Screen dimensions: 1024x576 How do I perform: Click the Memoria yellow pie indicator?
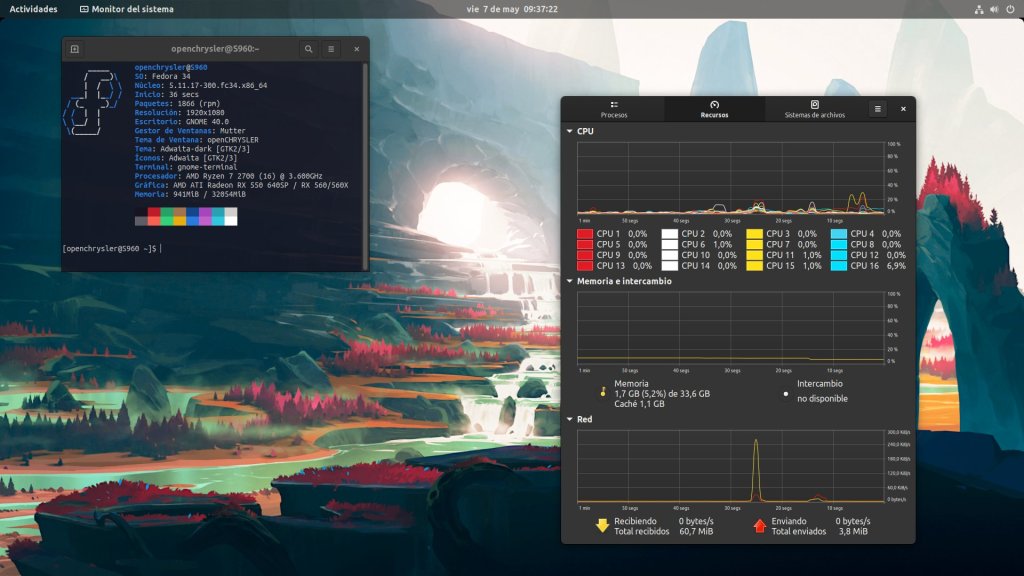click(602, 393)
